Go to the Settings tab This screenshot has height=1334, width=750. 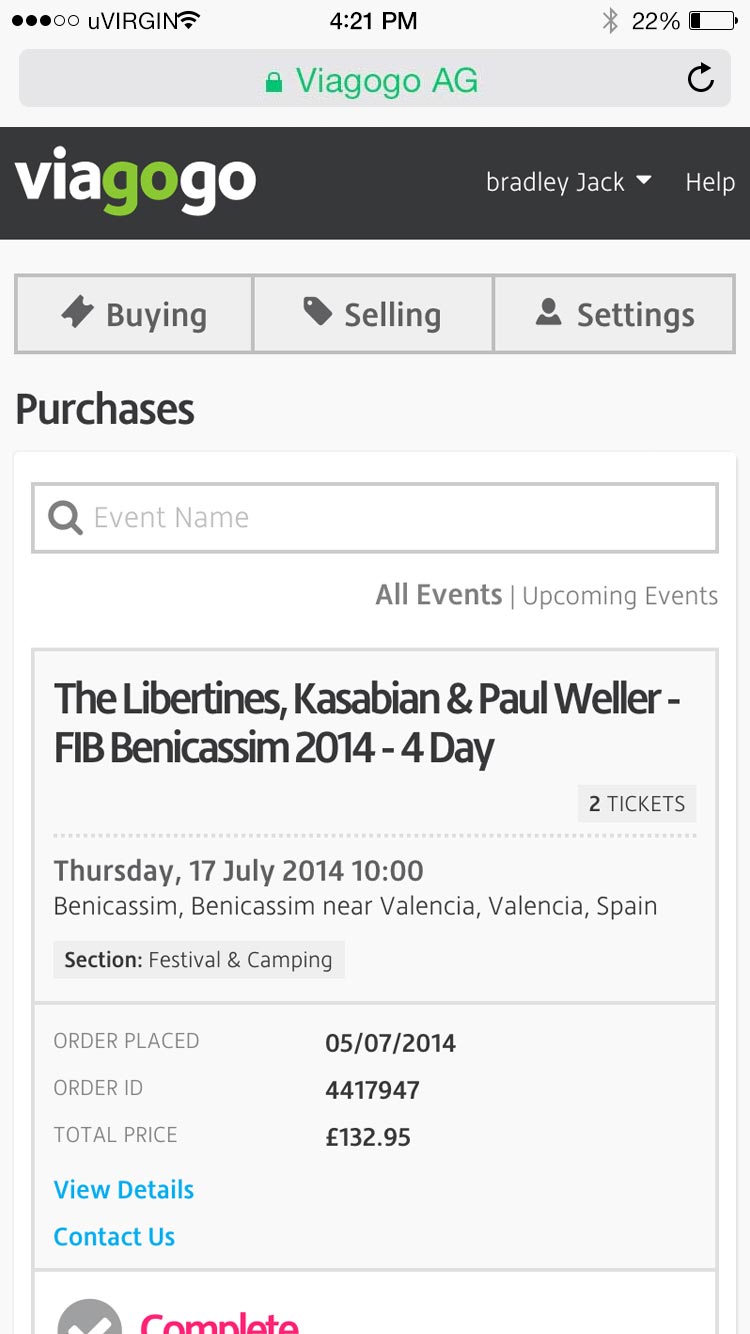(x=614, y=315)
